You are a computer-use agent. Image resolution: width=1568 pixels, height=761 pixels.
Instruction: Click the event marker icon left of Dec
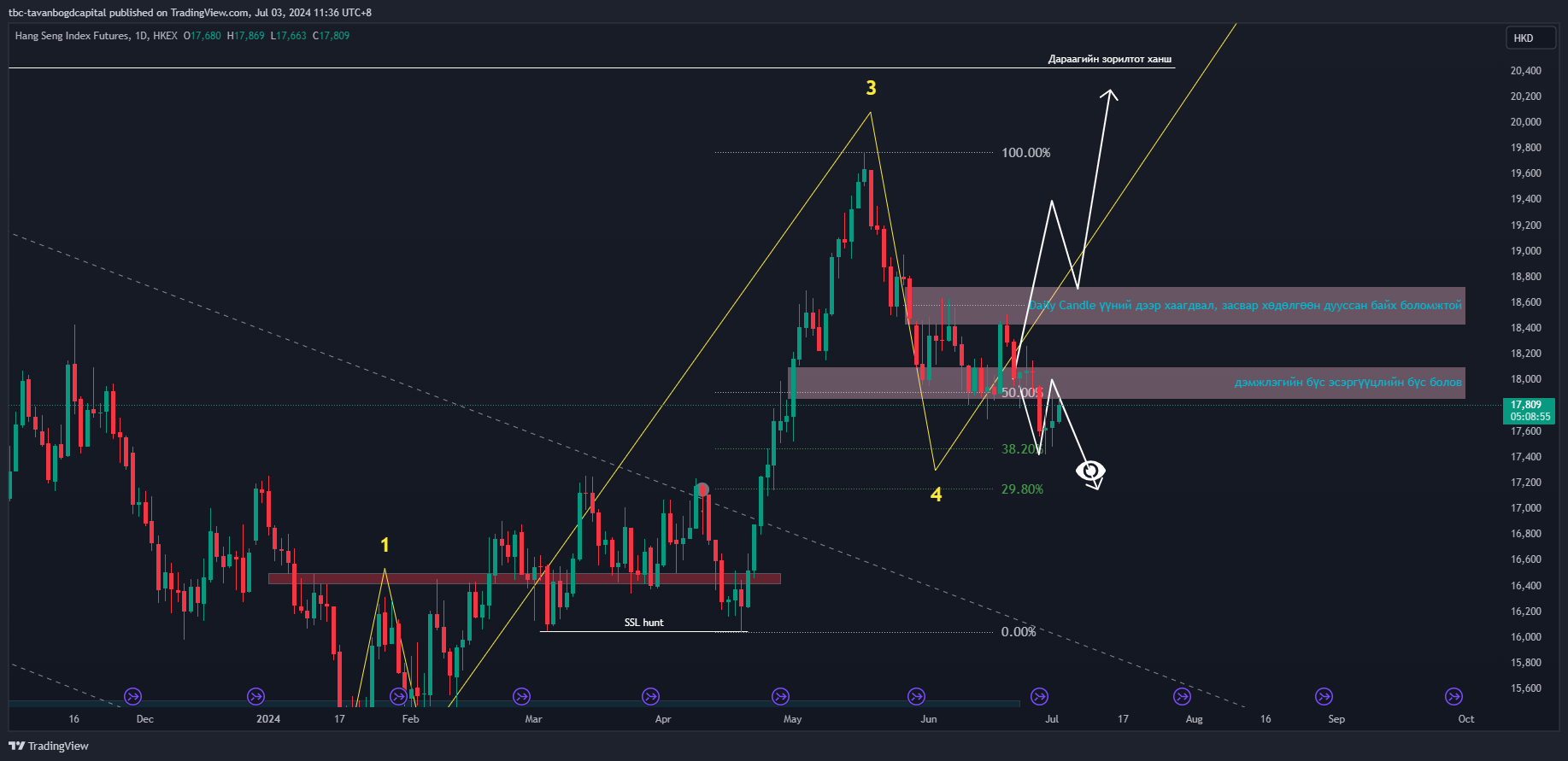(x=132, y=696)
